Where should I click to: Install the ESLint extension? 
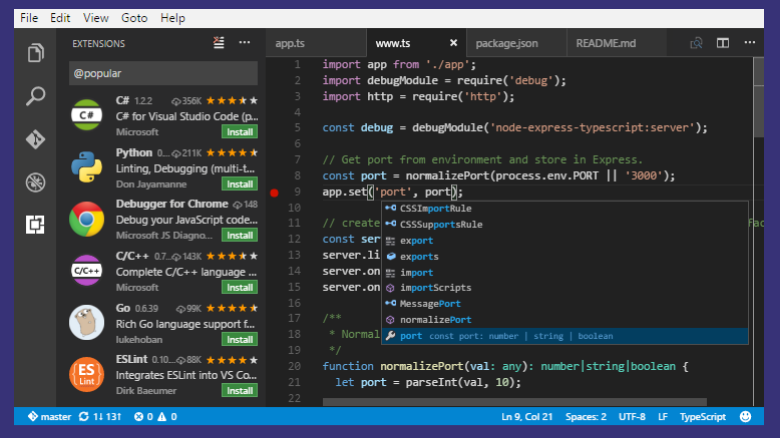[240, 391]
